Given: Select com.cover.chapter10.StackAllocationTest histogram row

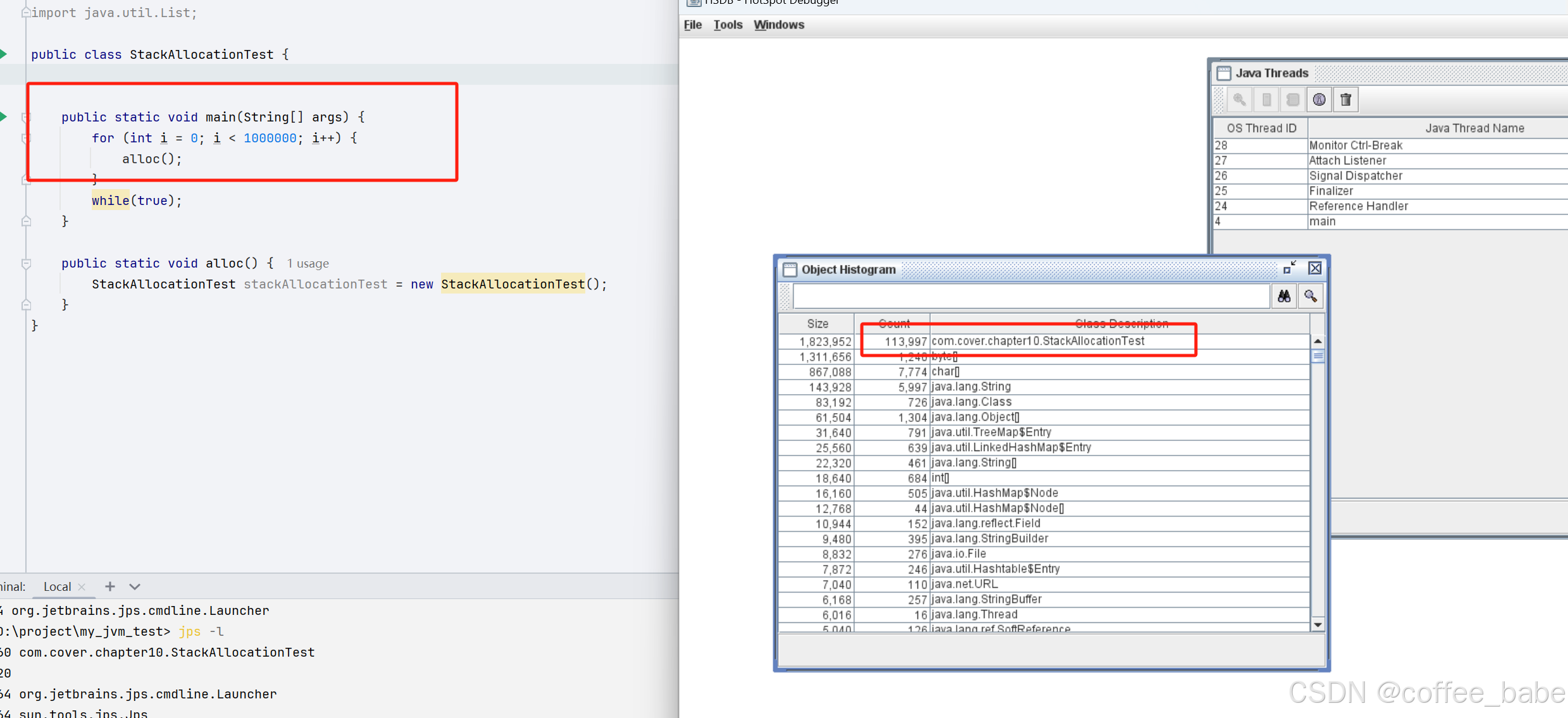Looking at the screenshot, I should 1044,342.
